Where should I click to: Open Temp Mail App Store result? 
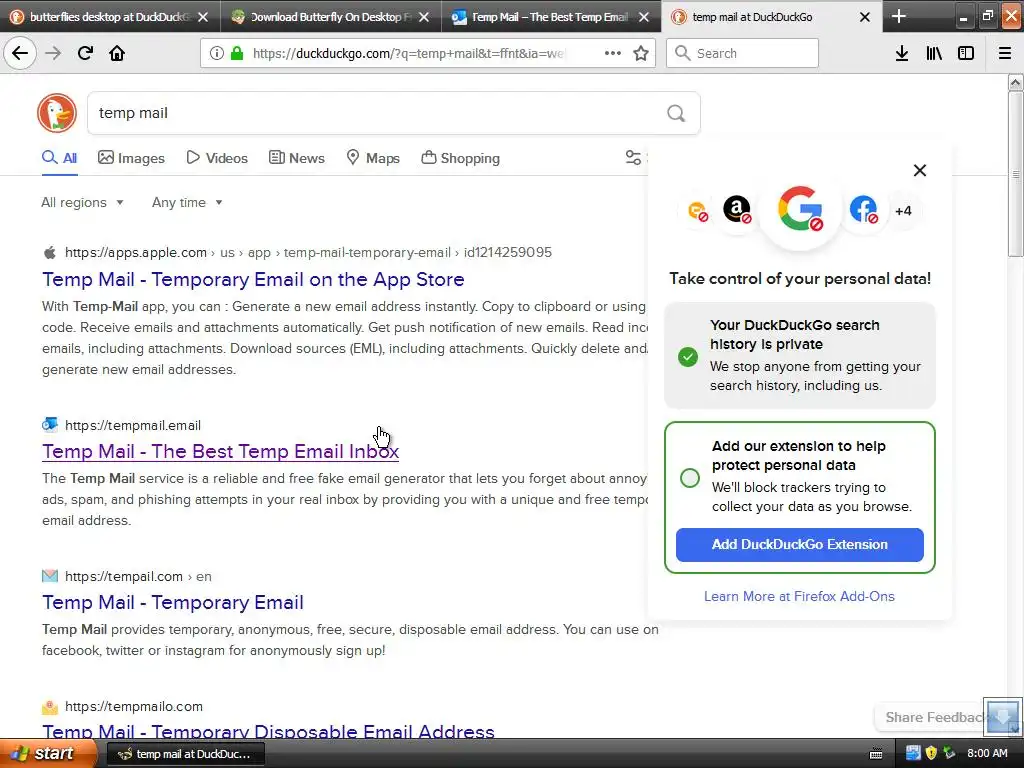(x=253, y=280)
